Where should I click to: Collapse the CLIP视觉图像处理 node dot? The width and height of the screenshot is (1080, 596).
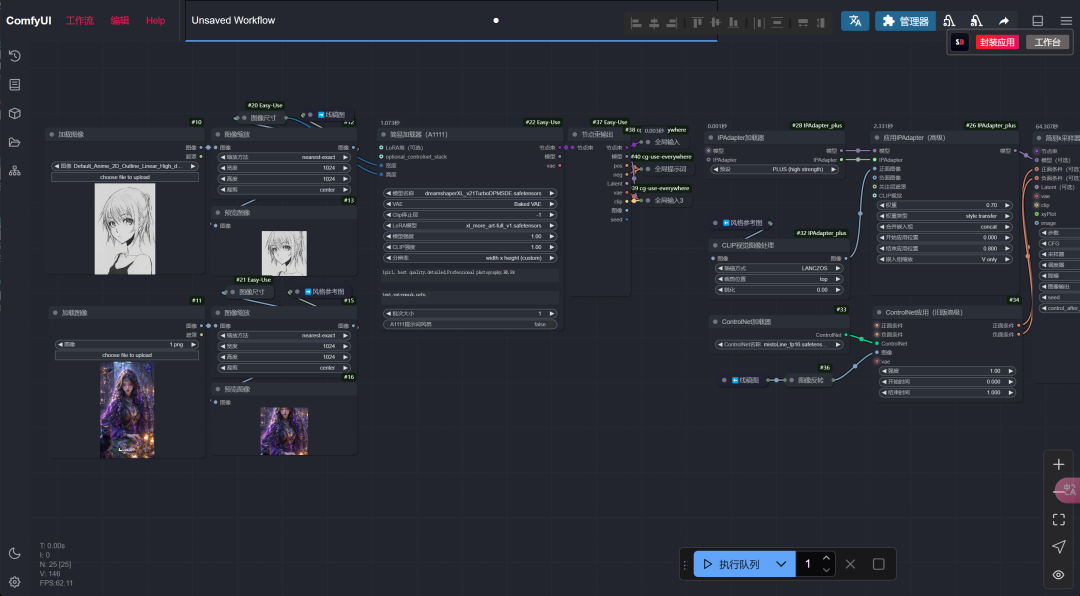tap(715, 245)
